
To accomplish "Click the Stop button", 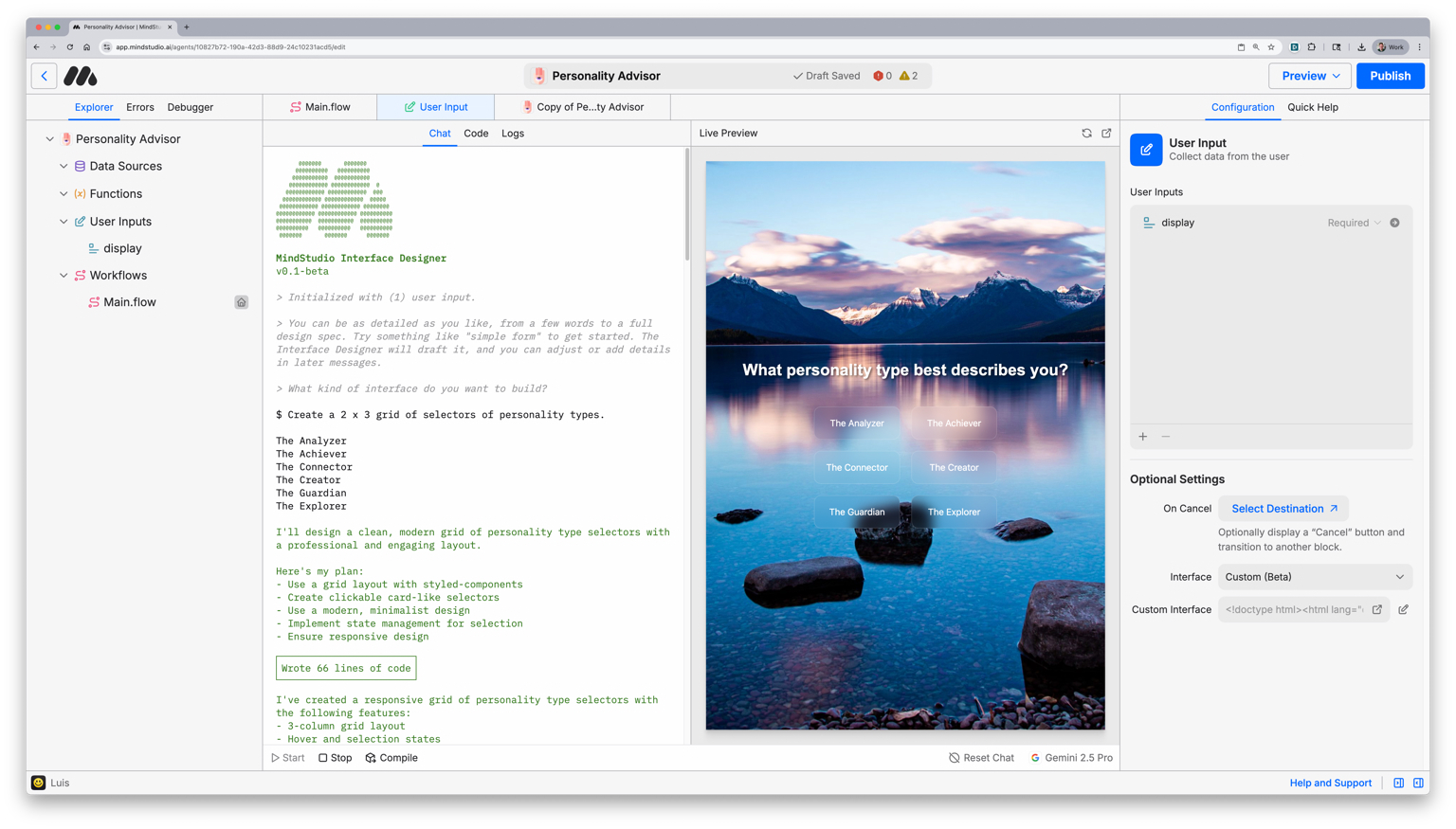I will point(336,758).
